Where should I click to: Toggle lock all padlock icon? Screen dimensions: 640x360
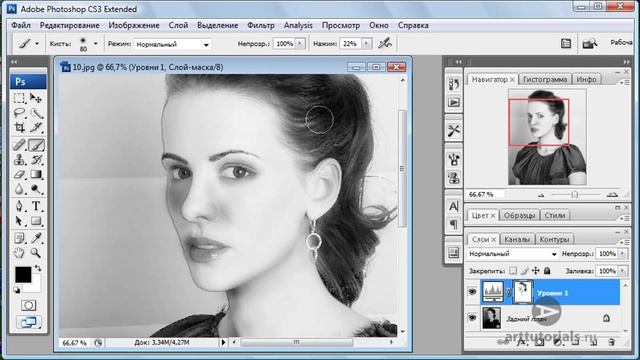[x=547, y=271]
